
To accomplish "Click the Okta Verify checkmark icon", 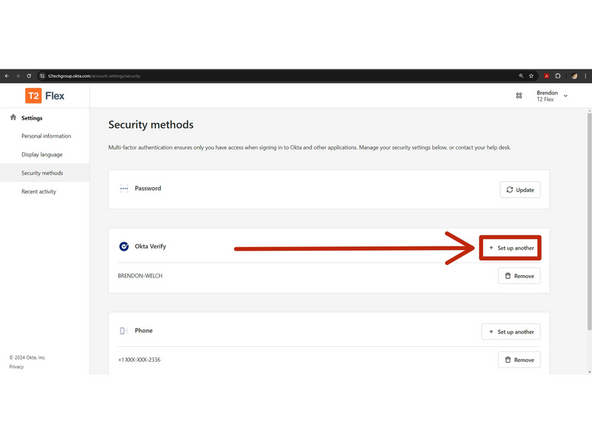I will [x=124, y=247].
